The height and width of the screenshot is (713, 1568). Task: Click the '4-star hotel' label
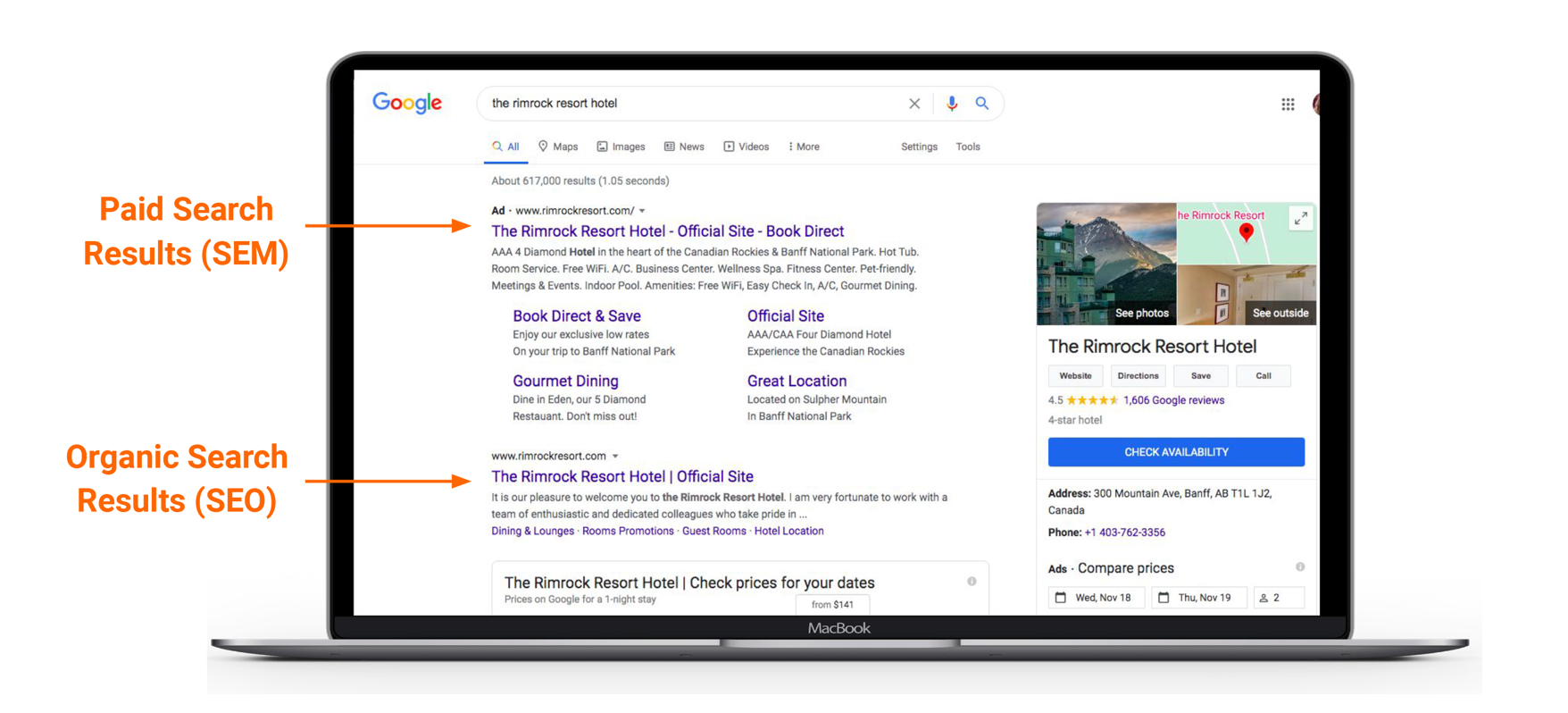click(1075, 421)
